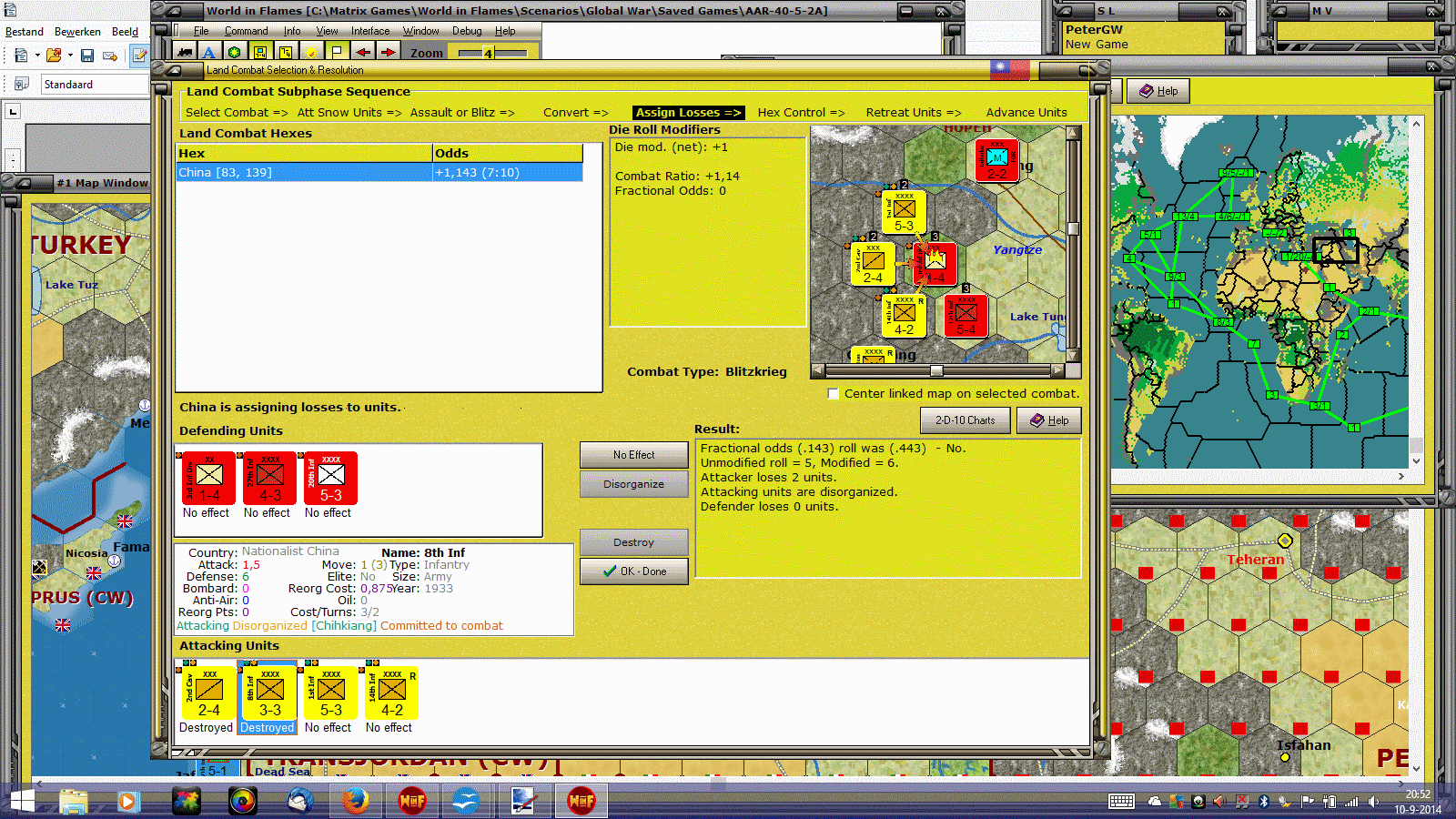Click the Hex column header
1456x819 pixels.
coord(304,154)
